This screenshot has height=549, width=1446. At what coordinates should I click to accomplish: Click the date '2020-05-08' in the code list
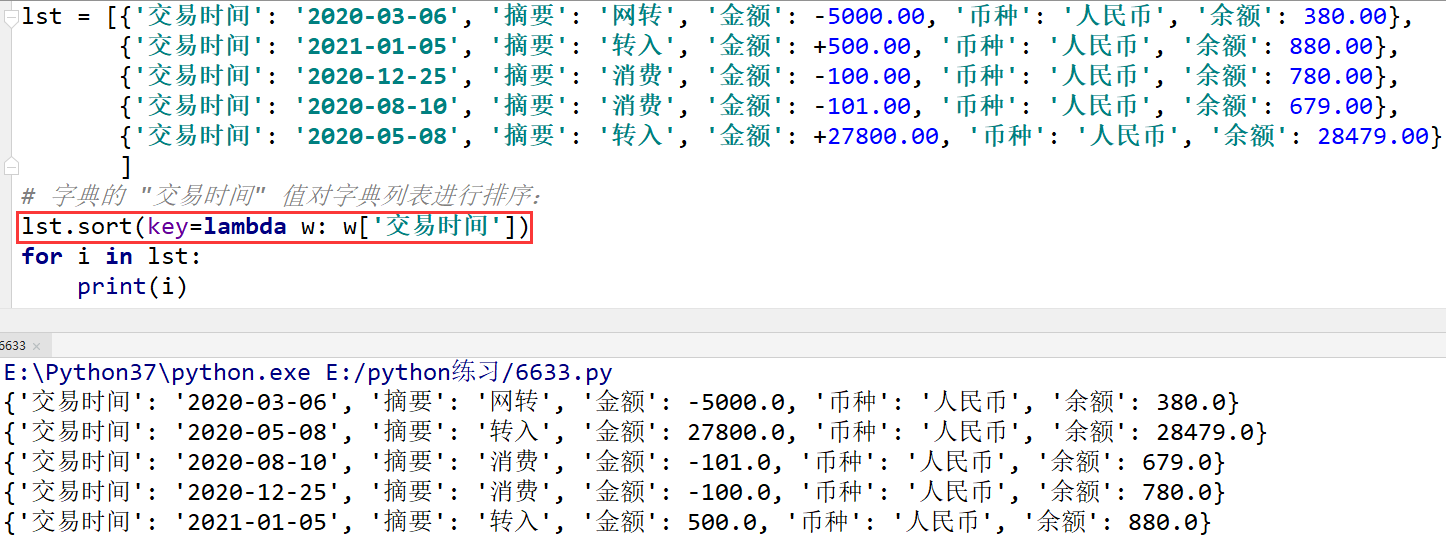[376, 136]
